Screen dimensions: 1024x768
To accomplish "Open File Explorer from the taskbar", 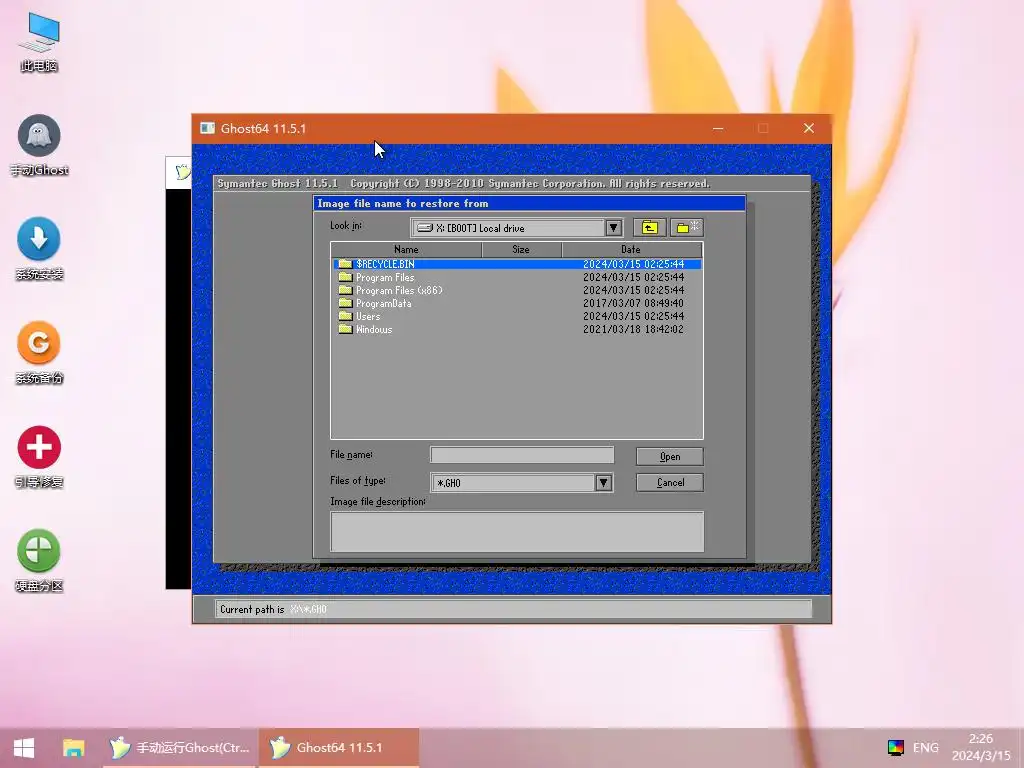I will [73, 748].
